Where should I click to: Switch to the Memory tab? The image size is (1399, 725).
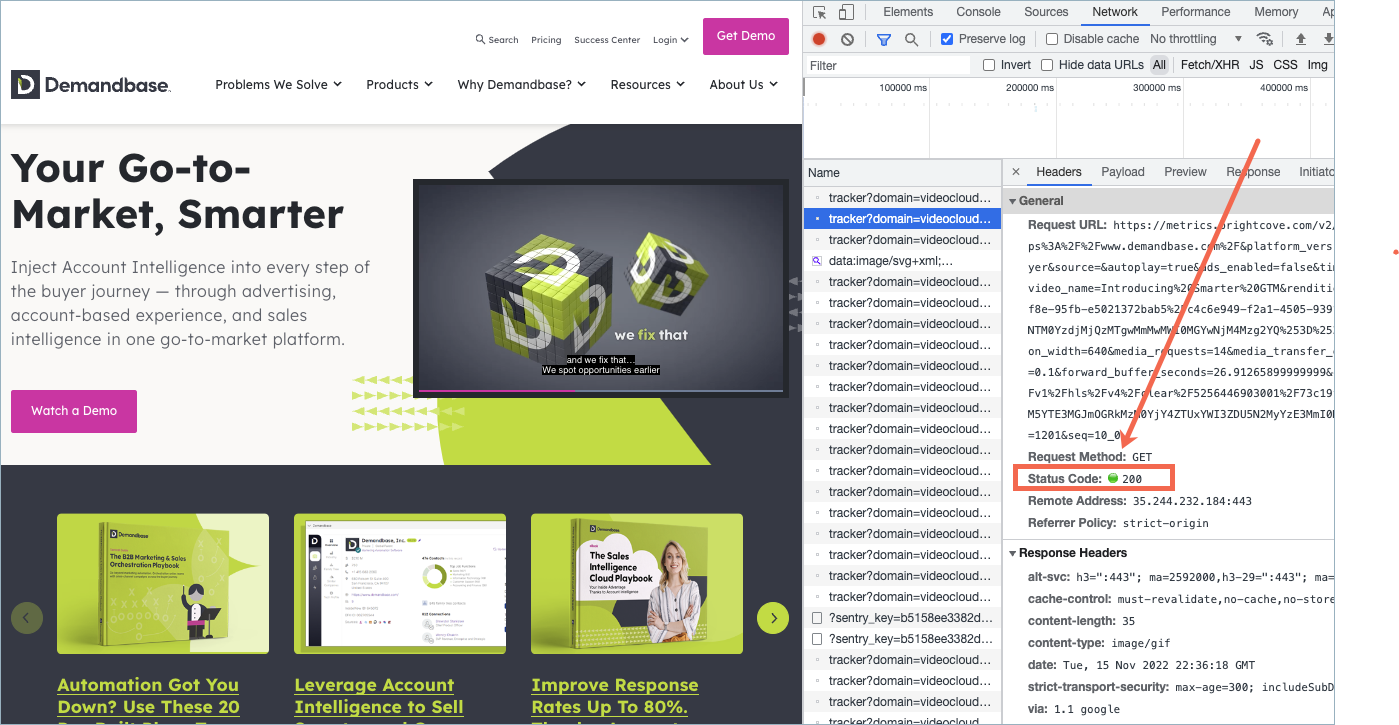(1276, 12)
